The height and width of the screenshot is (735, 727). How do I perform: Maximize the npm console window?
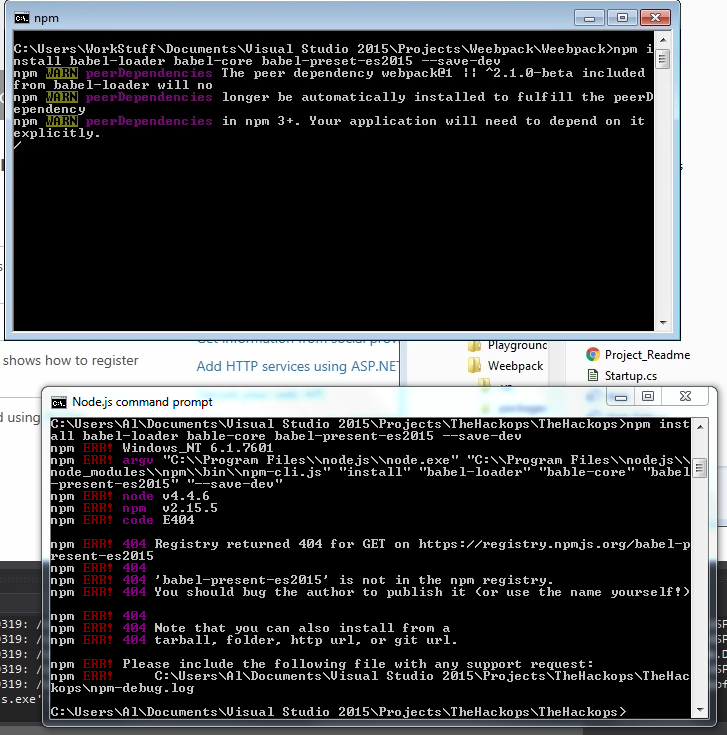click(x=622, y=18)
